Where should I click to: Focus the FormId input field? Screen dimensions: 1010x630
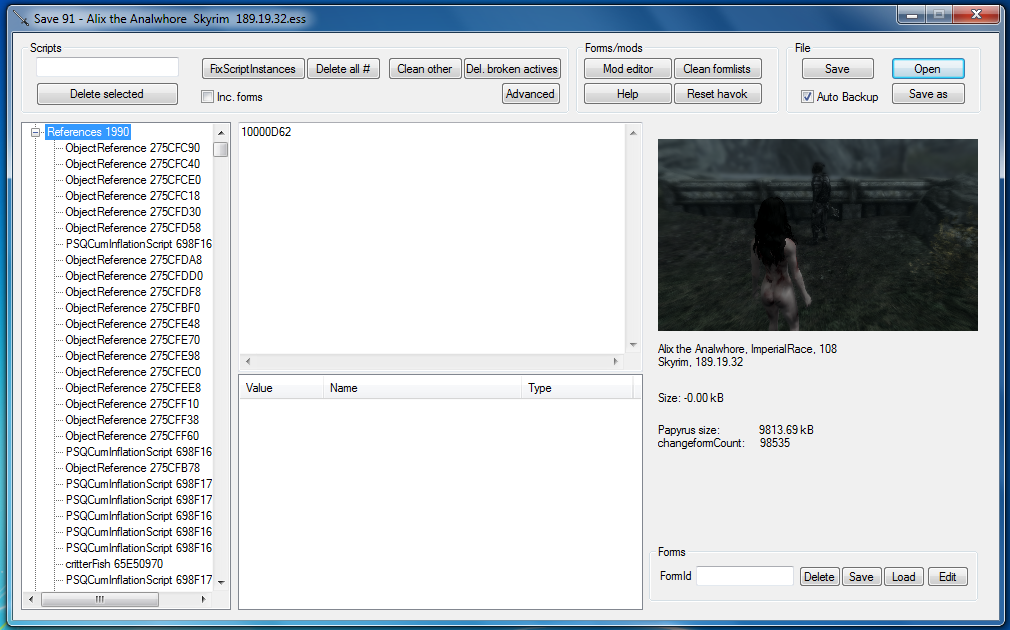click(745, 576)
